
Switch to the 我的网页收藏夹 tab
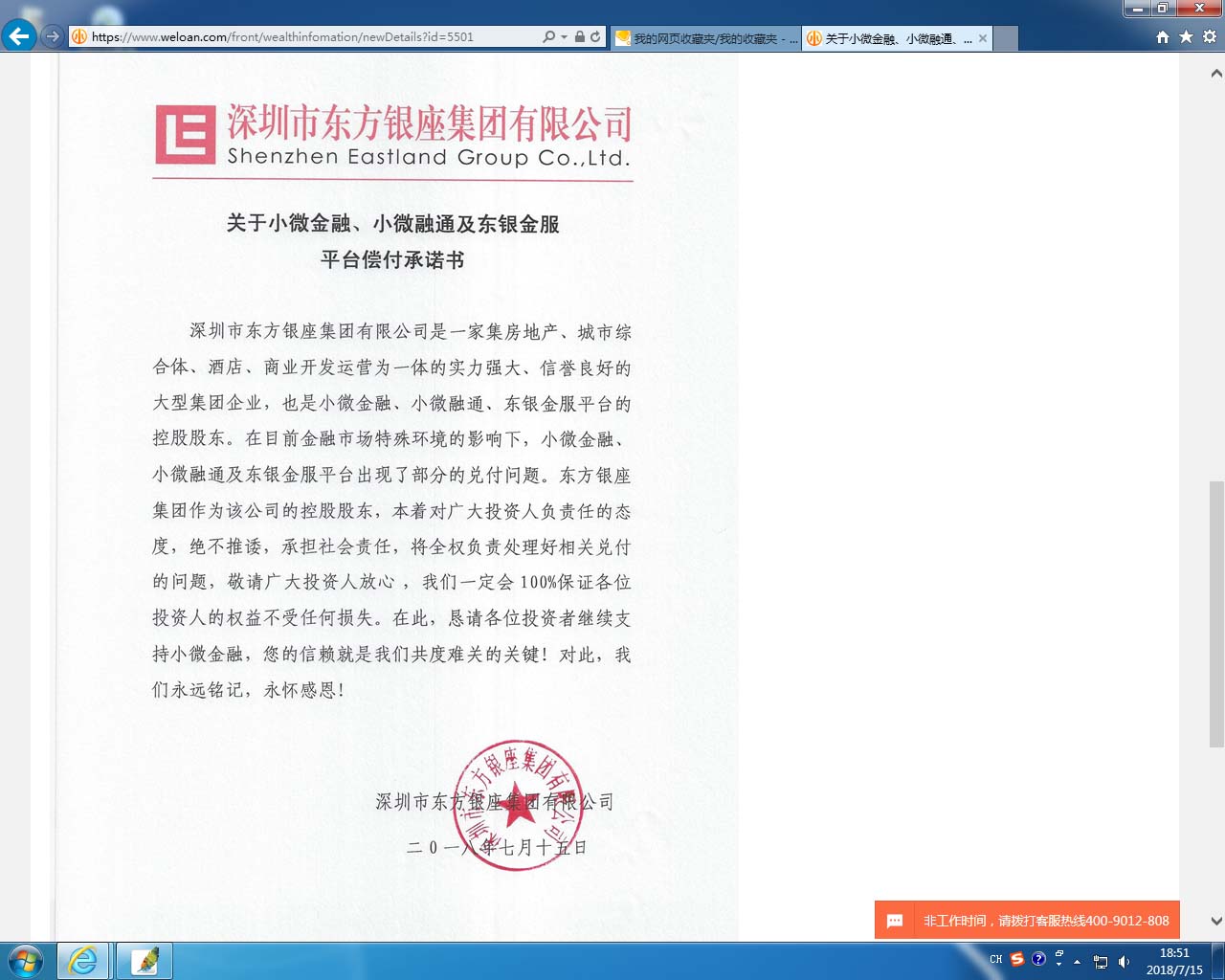coord(706,38)
